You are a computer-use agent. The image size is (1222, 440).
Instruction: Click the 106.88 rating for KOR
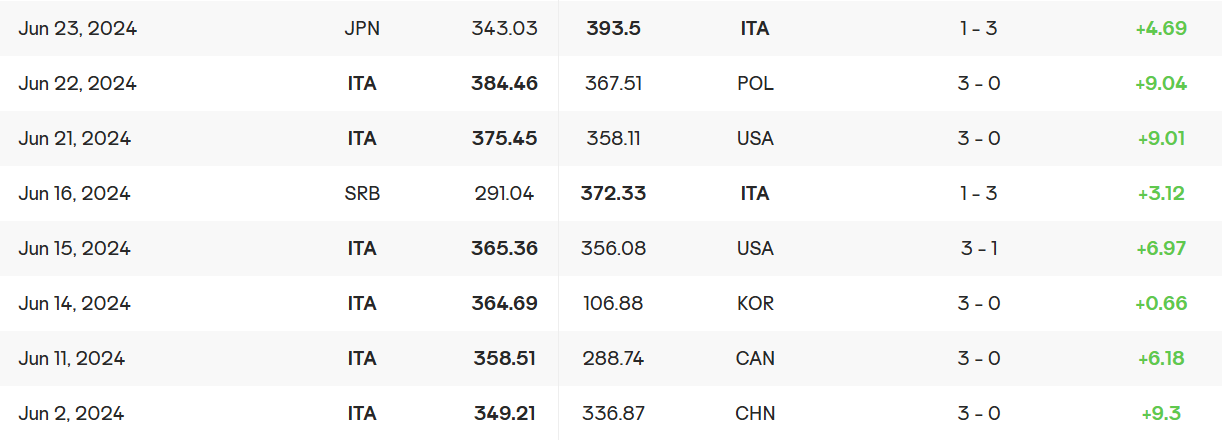[613, 304]
